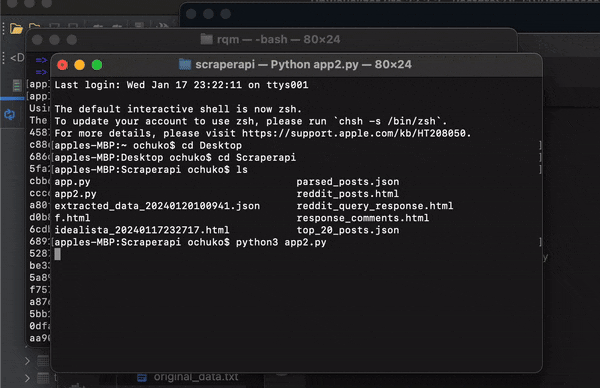This screenshot has width=600, height=388.
Task: Click idealista_20240117232717.html in the listing
Action: (x=142, y=230)
